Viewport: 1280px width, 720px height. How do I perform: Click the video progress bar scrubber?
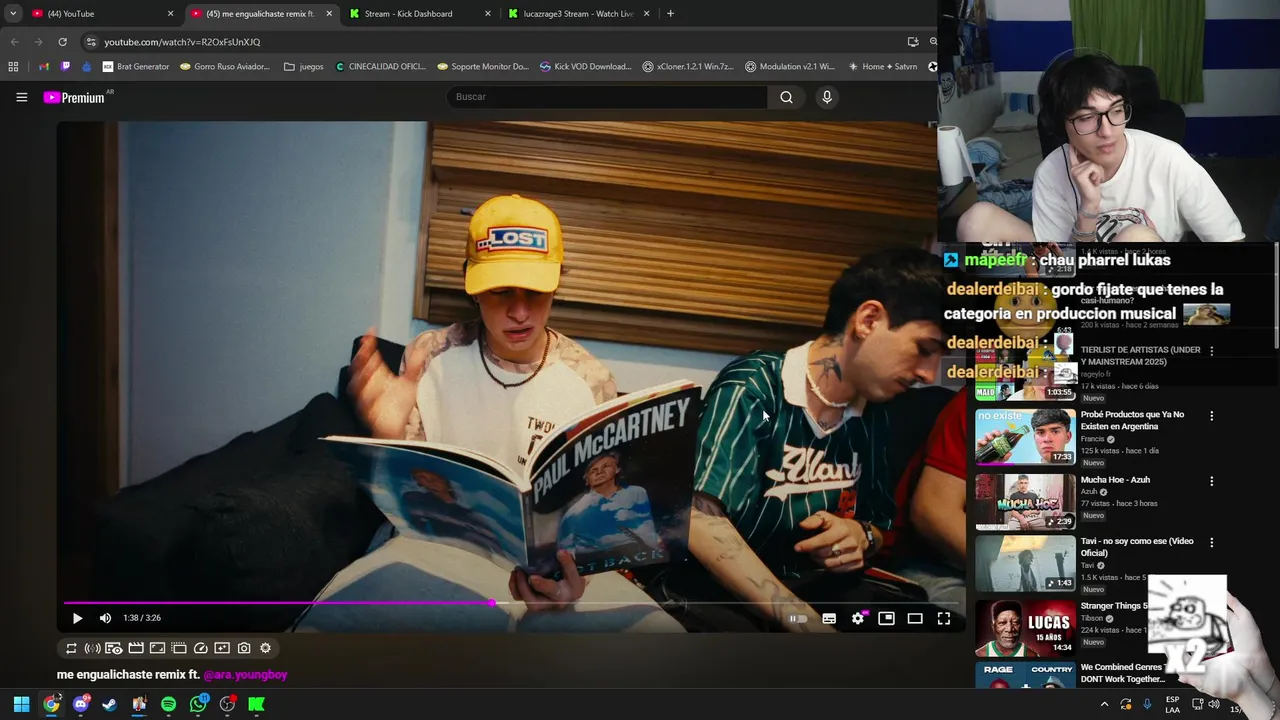pos(493,603)
